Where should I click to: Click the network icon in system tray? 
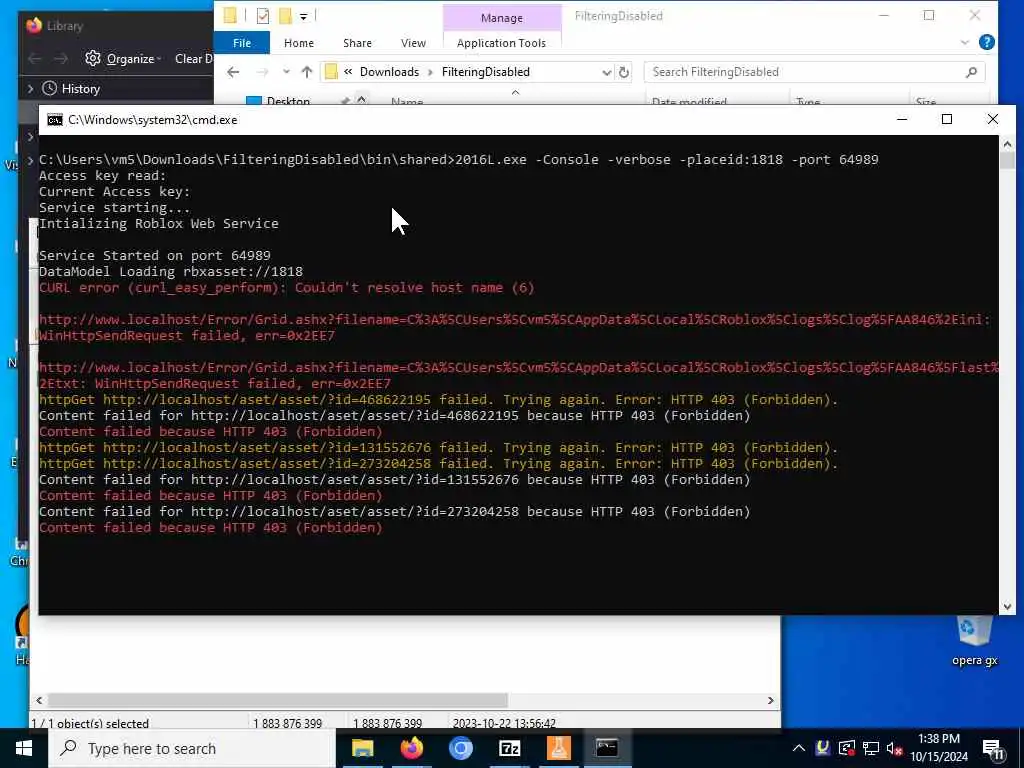[x=871, y=748]
